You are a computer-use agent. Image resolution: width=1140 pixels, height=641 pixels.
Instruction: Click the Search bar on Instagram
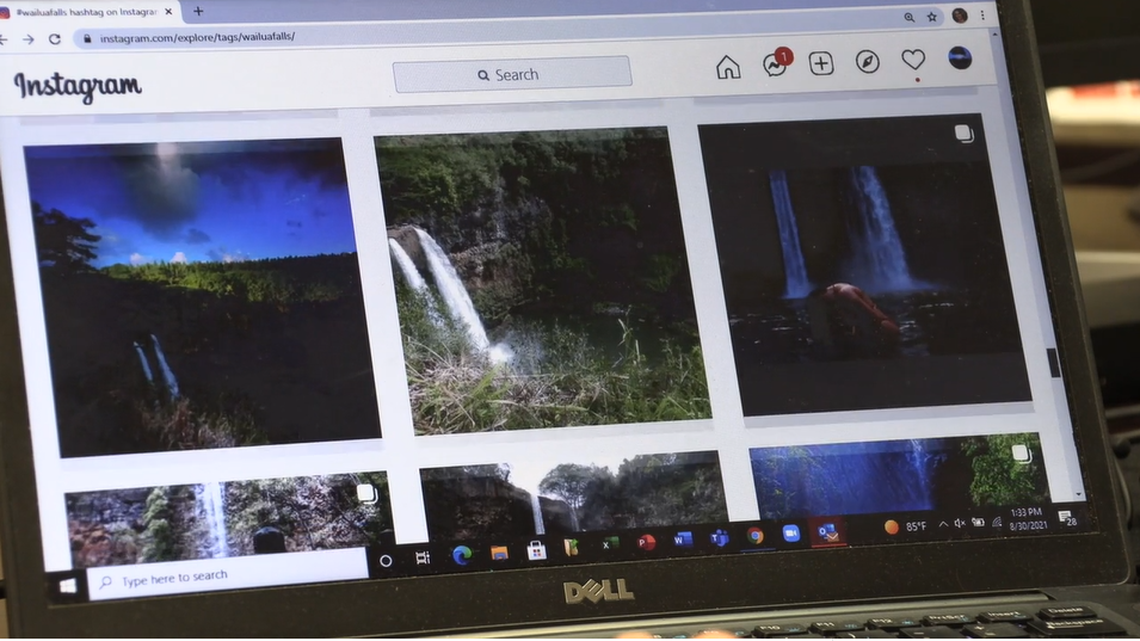[x=513, y=74]
